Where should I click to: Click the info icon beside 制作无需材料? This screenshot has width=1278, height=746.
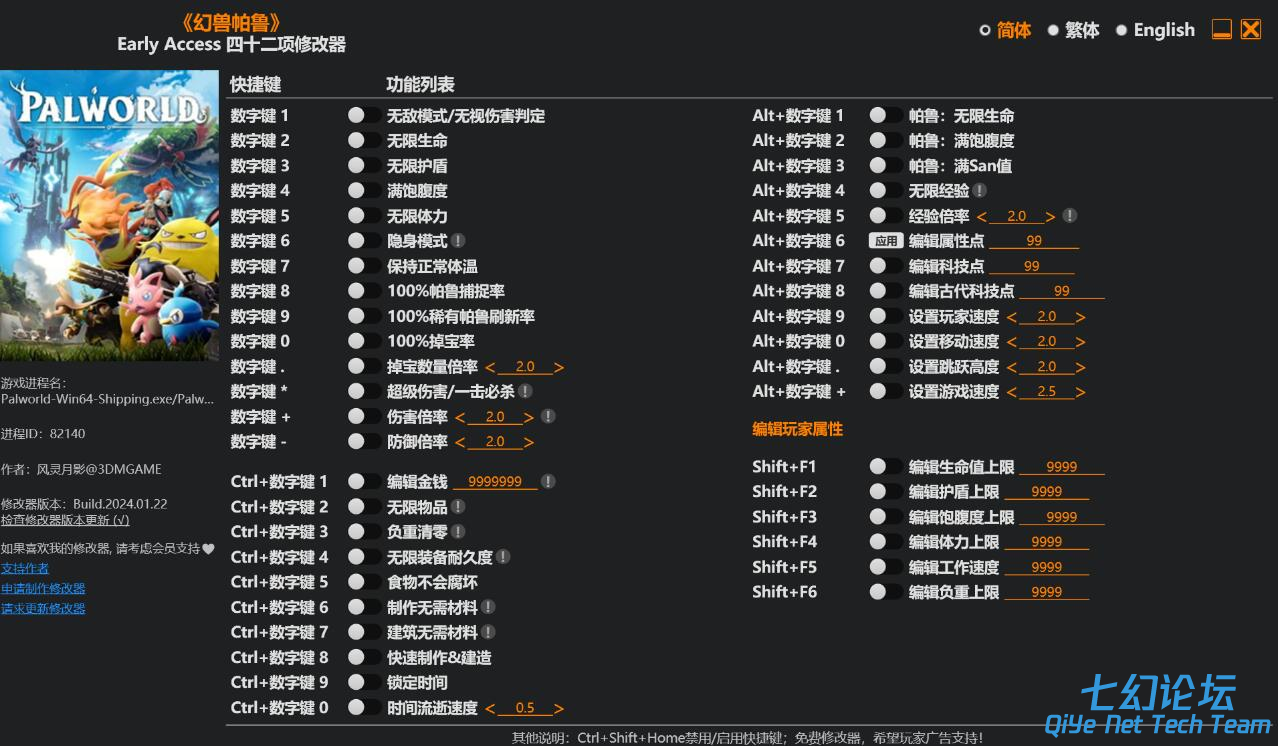[487, 607]
